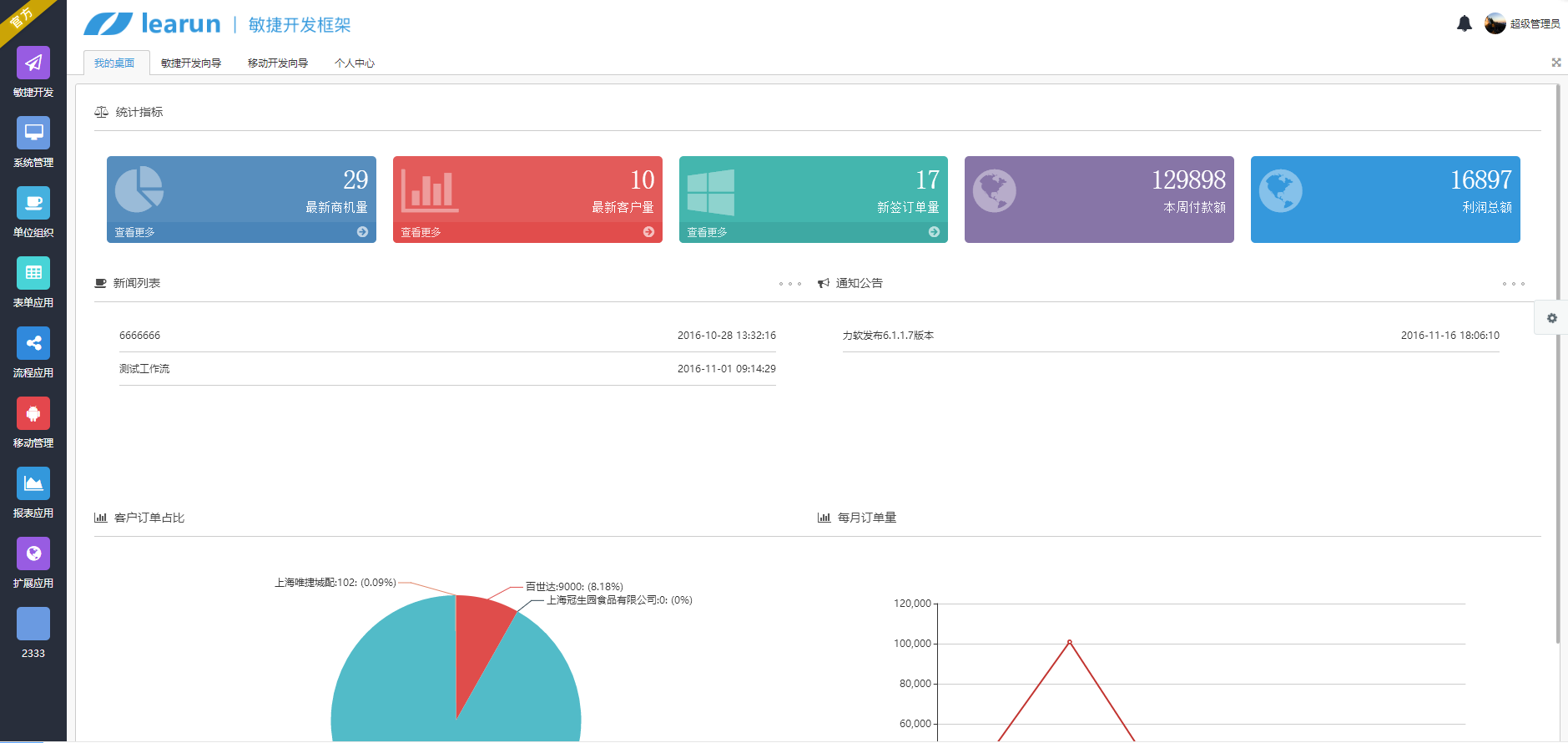
Task: Click the learun logo
Action: coord(153,23)
